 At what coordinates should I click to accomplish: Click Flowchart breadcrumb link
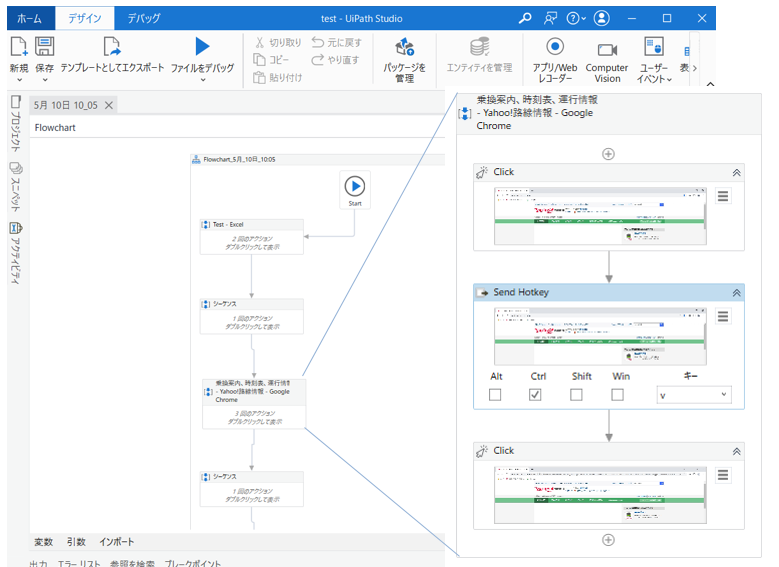(55, 128)
